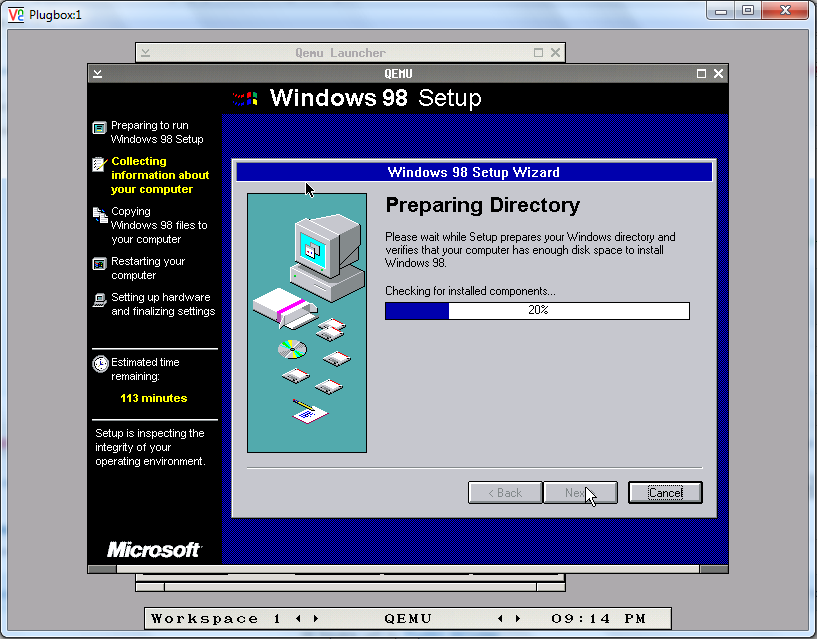Click Setup is inspecting the integrity text
817x639 pixels.
150,447
